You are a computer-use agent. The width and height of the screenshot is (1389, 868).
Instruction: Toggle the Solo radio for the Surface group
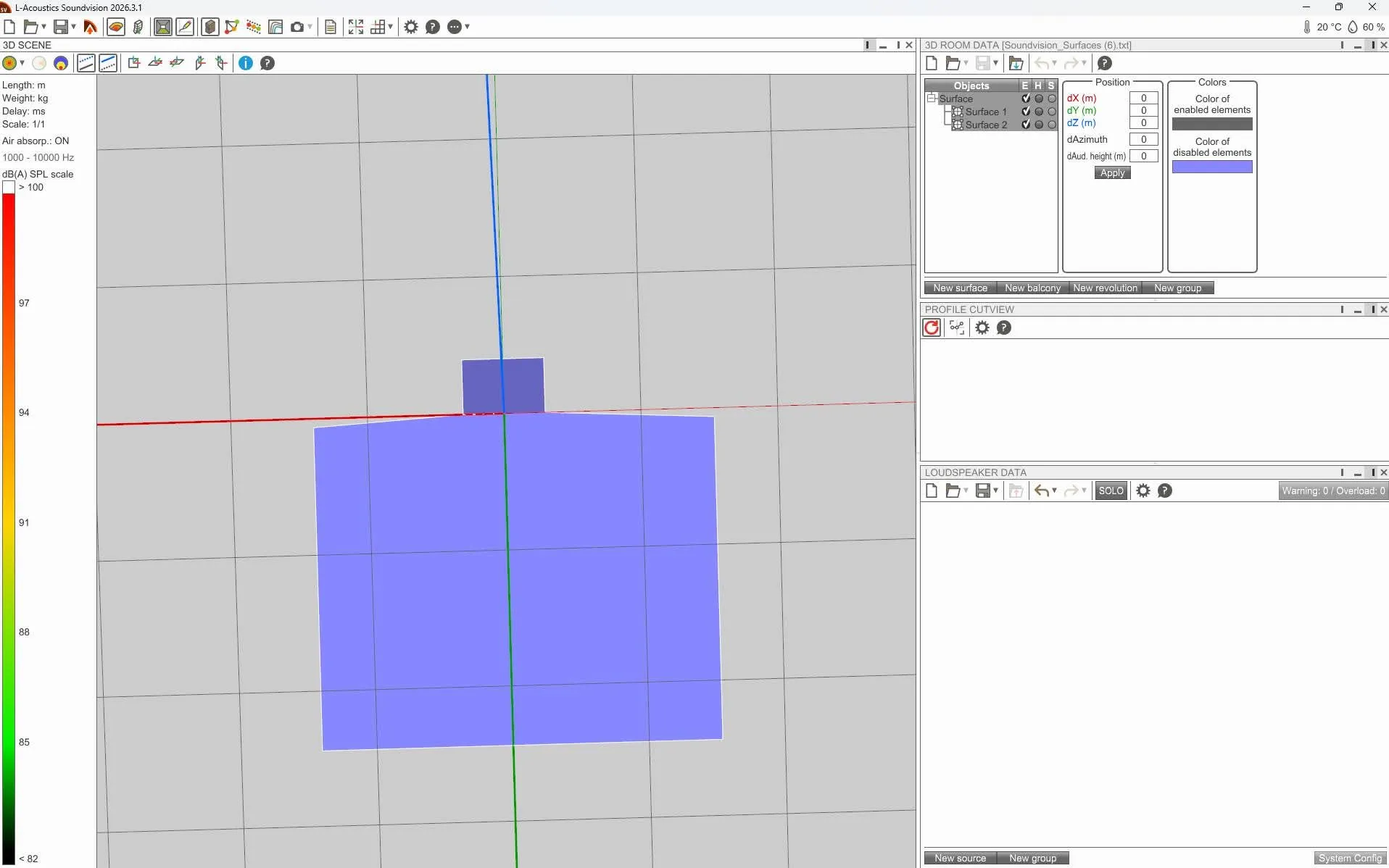(x=1052, y=99)
